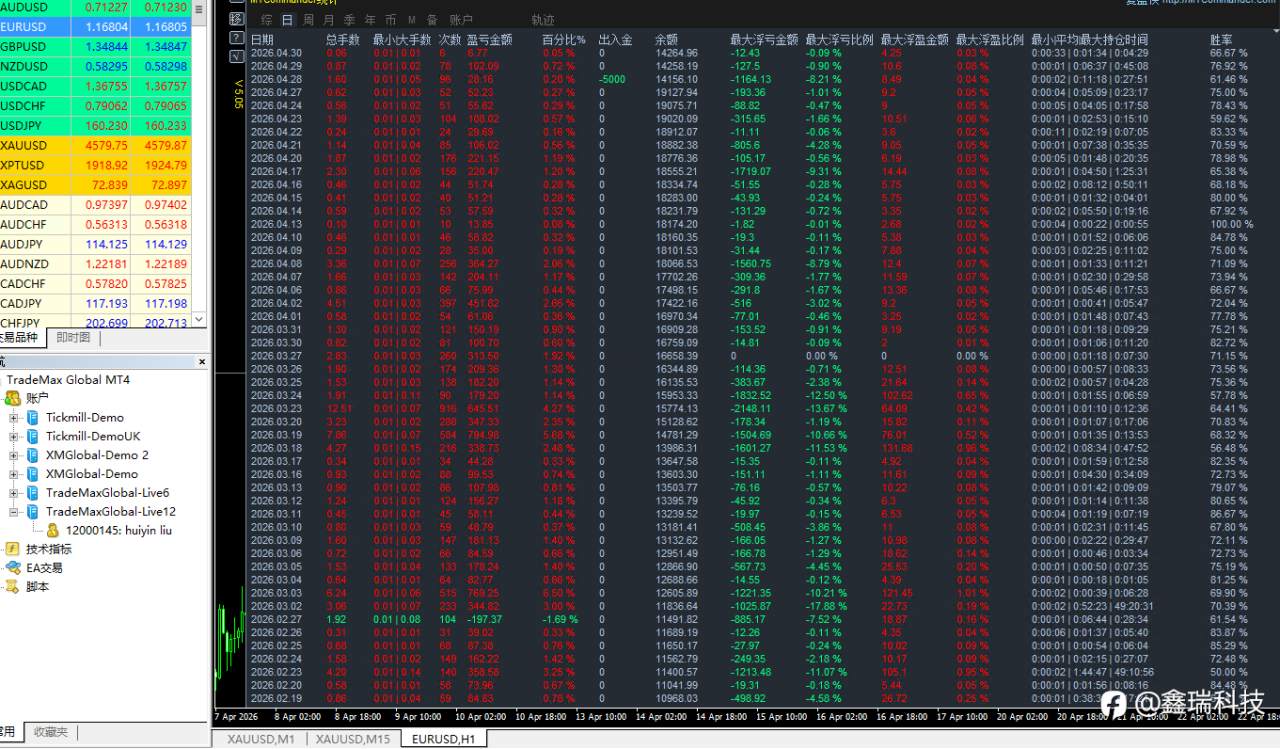1280x749 pixels.
Task: Open the 即时图 tick chart tab
Action: coord(73,337)
